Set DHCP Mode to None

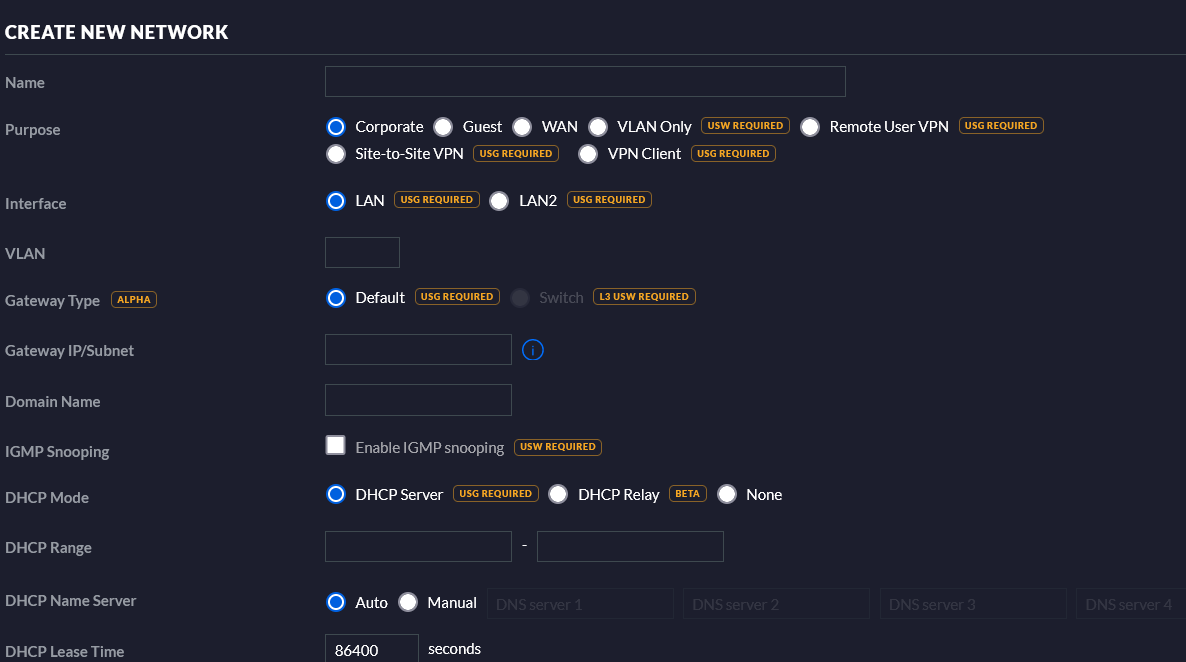point(726,494)
